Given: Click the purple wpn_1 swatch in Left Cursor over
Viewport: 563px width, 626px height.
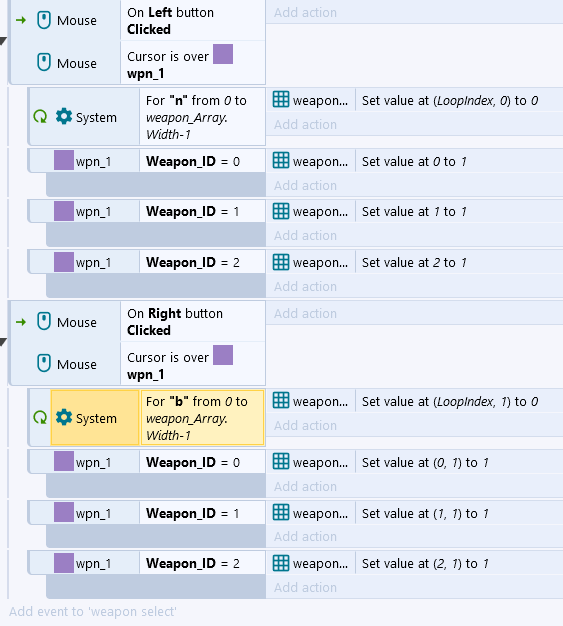Looking at the screenshot, I should (223, 54).
